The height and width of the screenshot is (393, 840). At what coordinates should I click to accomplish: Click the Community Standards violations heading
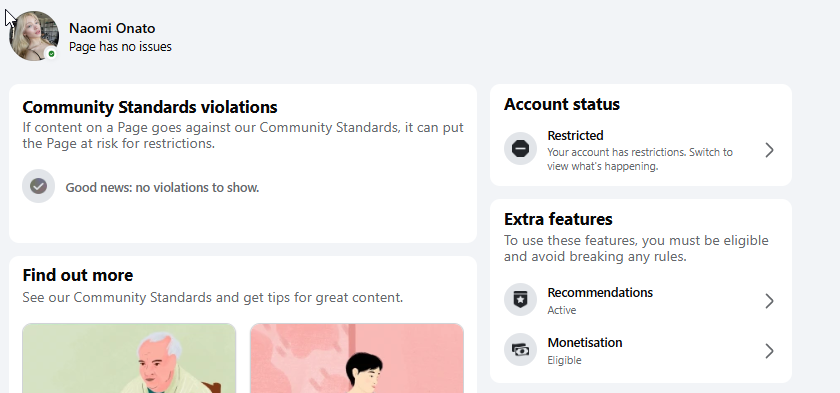tap(150, 107)
